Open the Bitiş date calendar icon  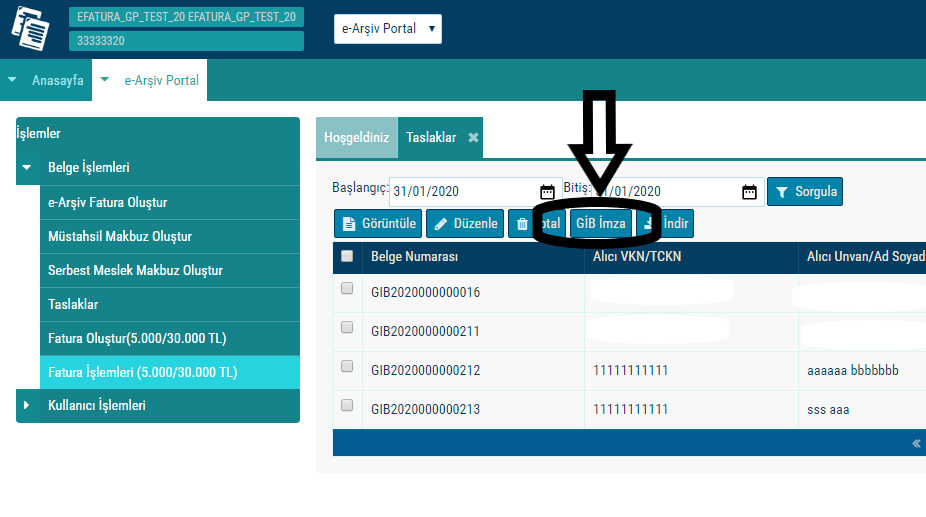749,192
